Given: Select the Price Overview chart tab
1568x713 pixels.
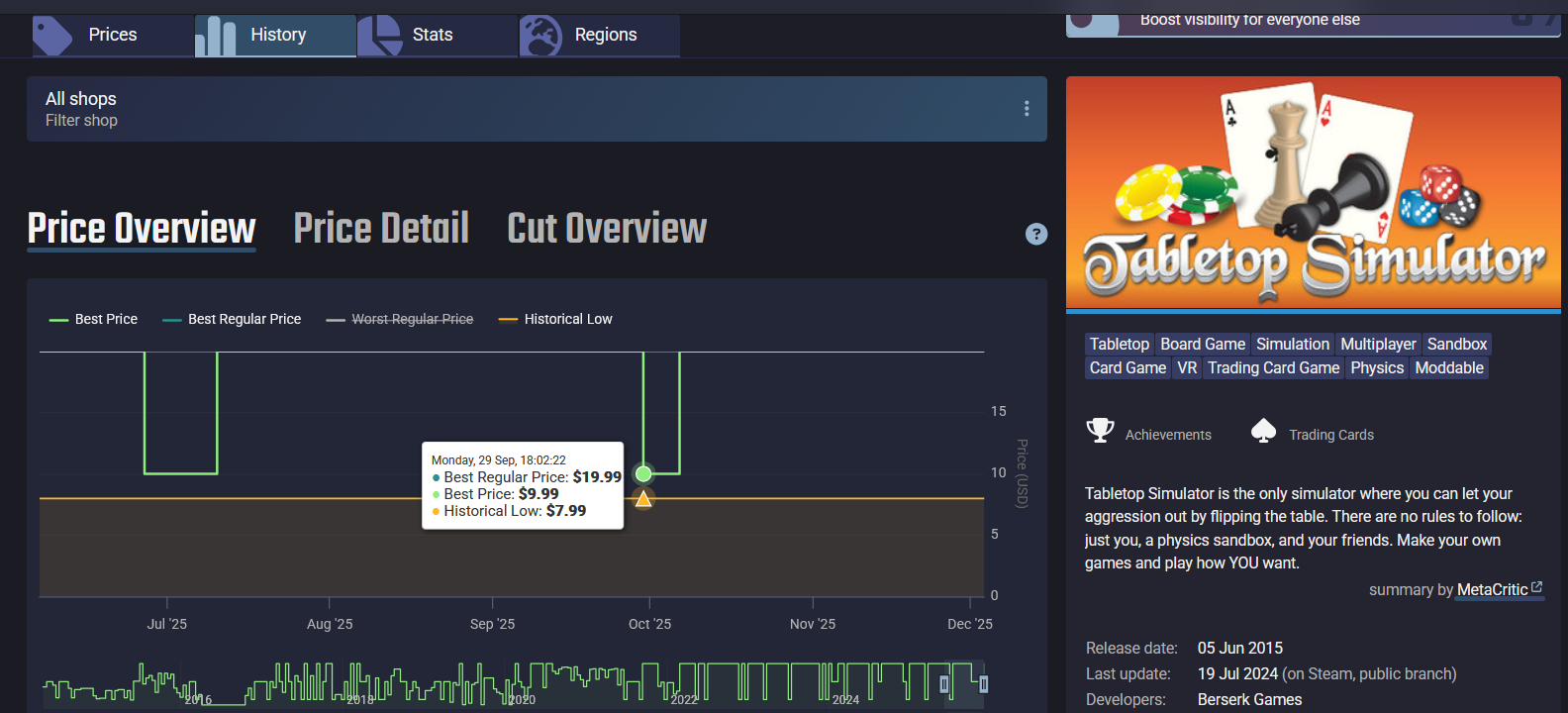Looking at the screenshot, I should pyautogui.click(x=142, y=229).
